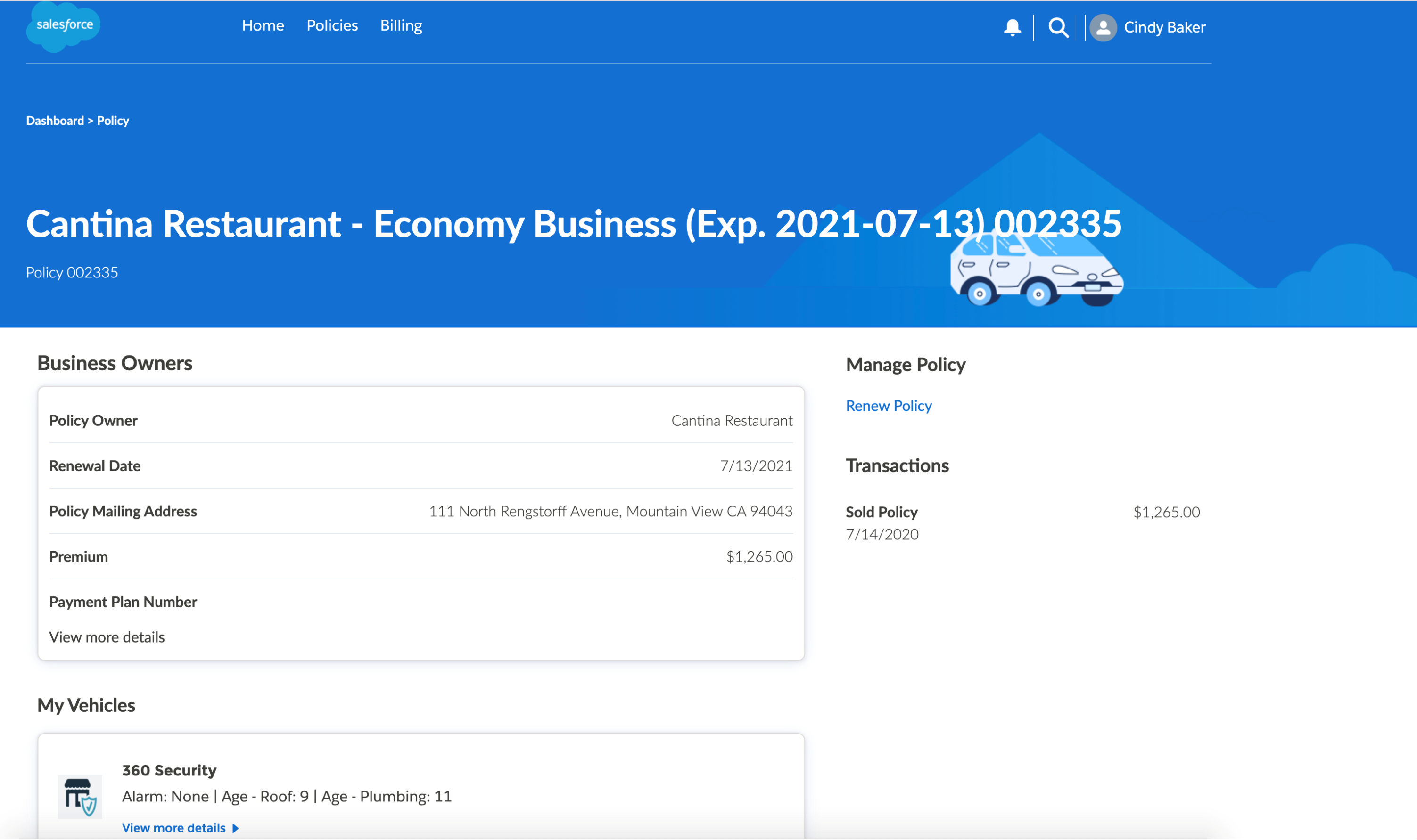This screenshot has height=840, width=1417.
Task: Click the user avatar icon
Action: pyautogui.click(x=1103, y=28)
